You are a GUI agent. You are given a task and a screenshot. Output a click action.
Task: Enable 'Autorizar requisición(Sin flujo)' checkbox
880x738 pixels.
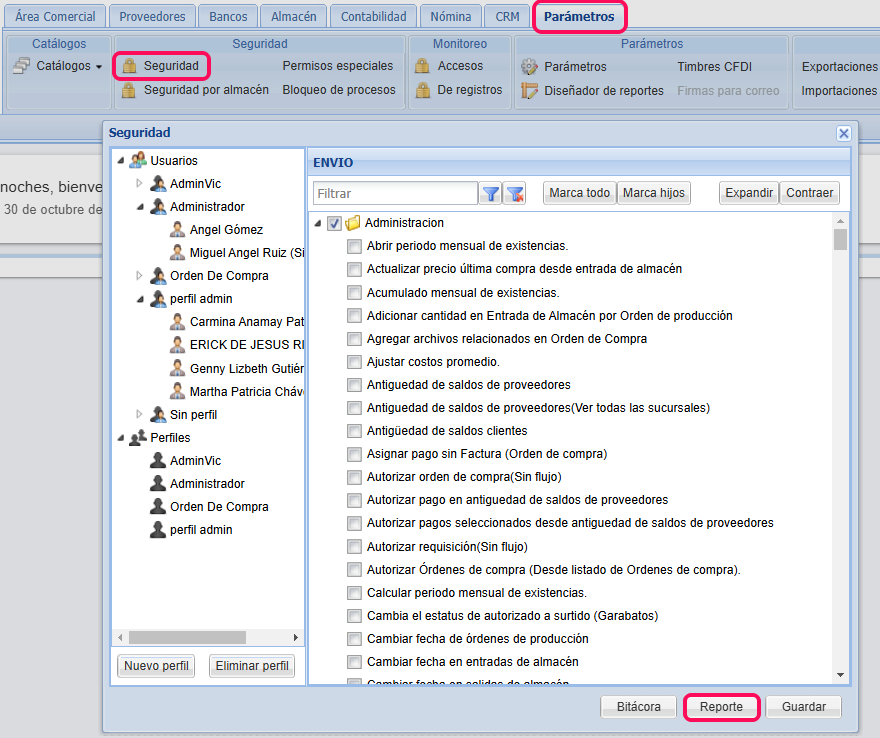tap(354, 546)
